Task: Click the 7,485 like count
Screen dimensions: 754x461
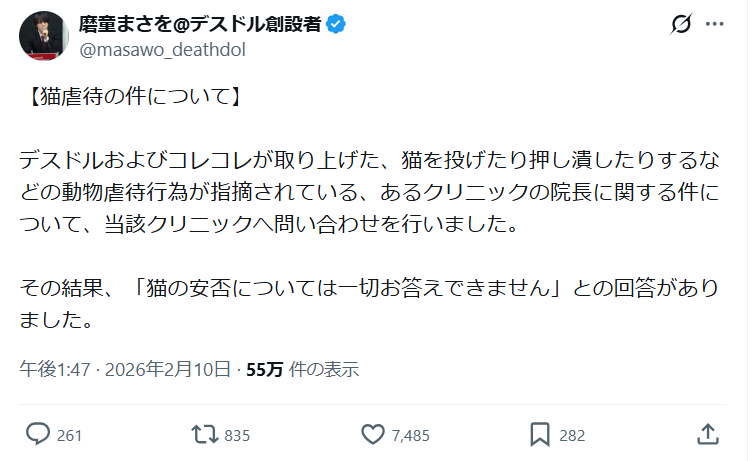Action: (411, 435)
